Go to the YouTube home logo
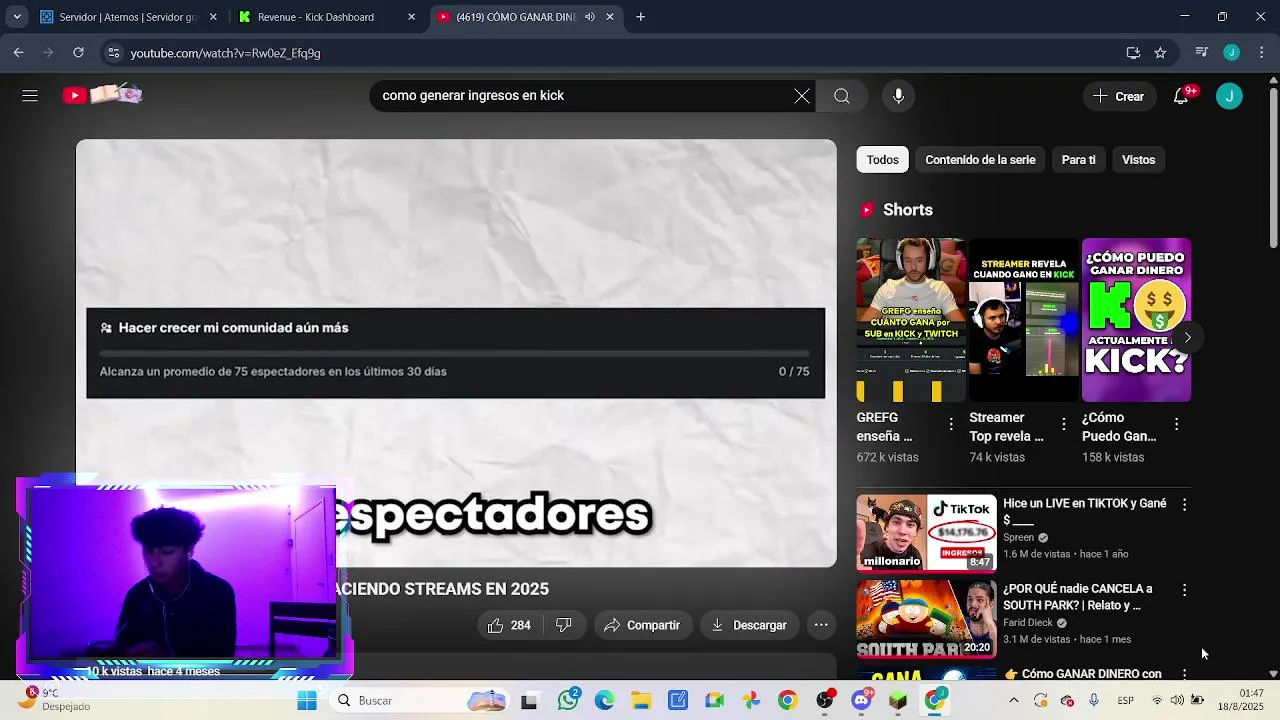The height and width of the screenshot is (720, 1280). click(102, 95)
